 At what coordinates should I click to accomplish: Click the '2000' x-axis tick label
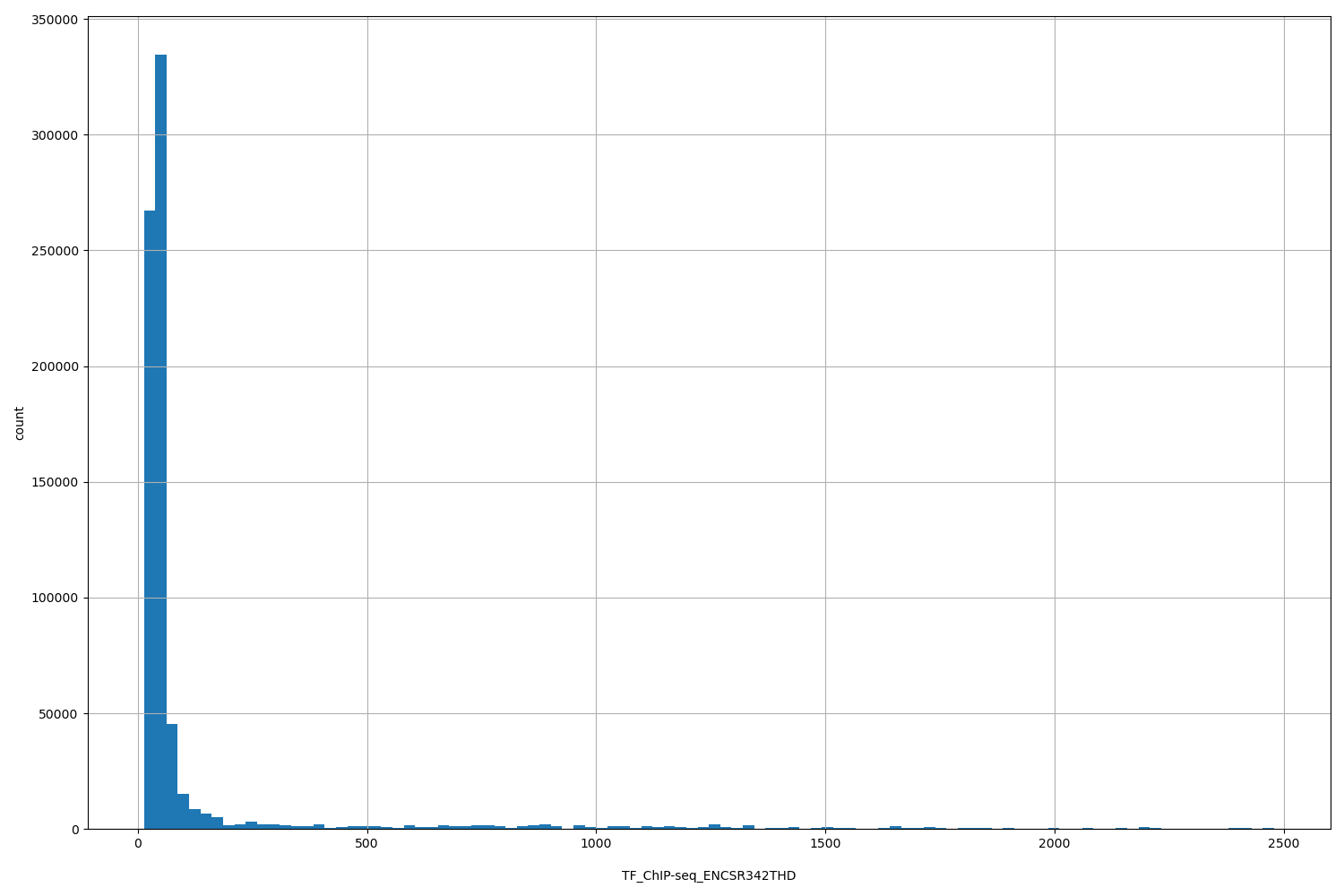[x=1056, y=844]
